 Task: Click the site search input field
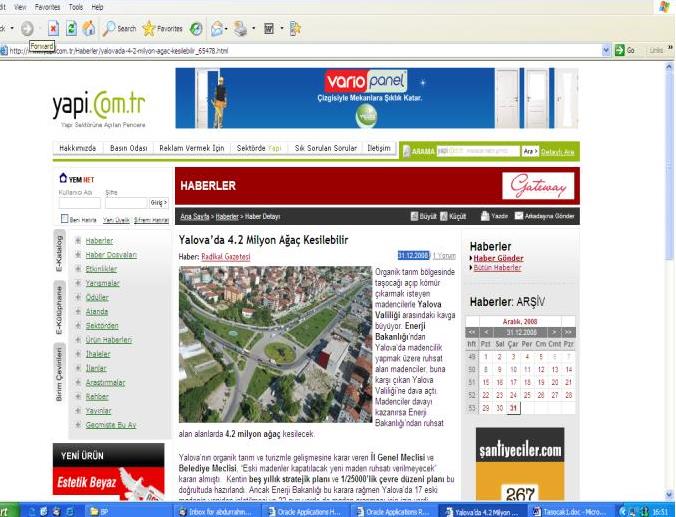coord(478,151)
